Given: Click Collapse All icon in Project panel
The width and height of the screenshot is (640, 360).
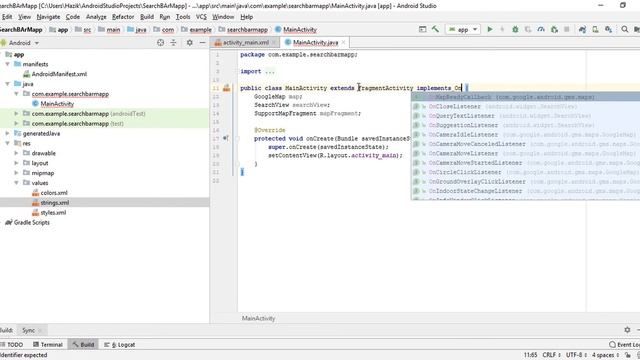Looking at the screenshot, I should click(173, 42).
